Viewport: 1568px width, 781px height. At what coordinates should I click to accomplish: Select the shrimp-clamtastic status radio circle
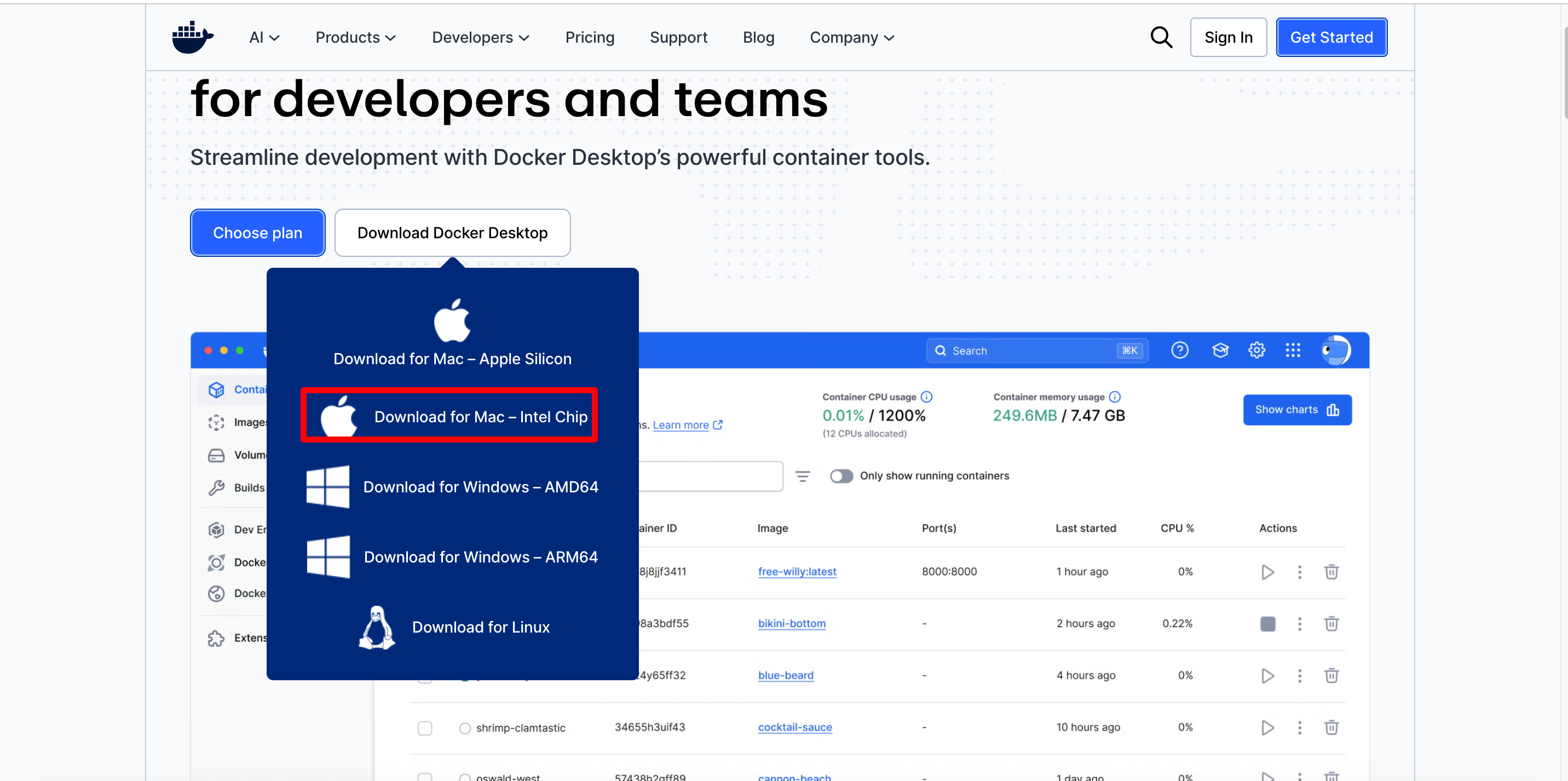coord(464,728)
